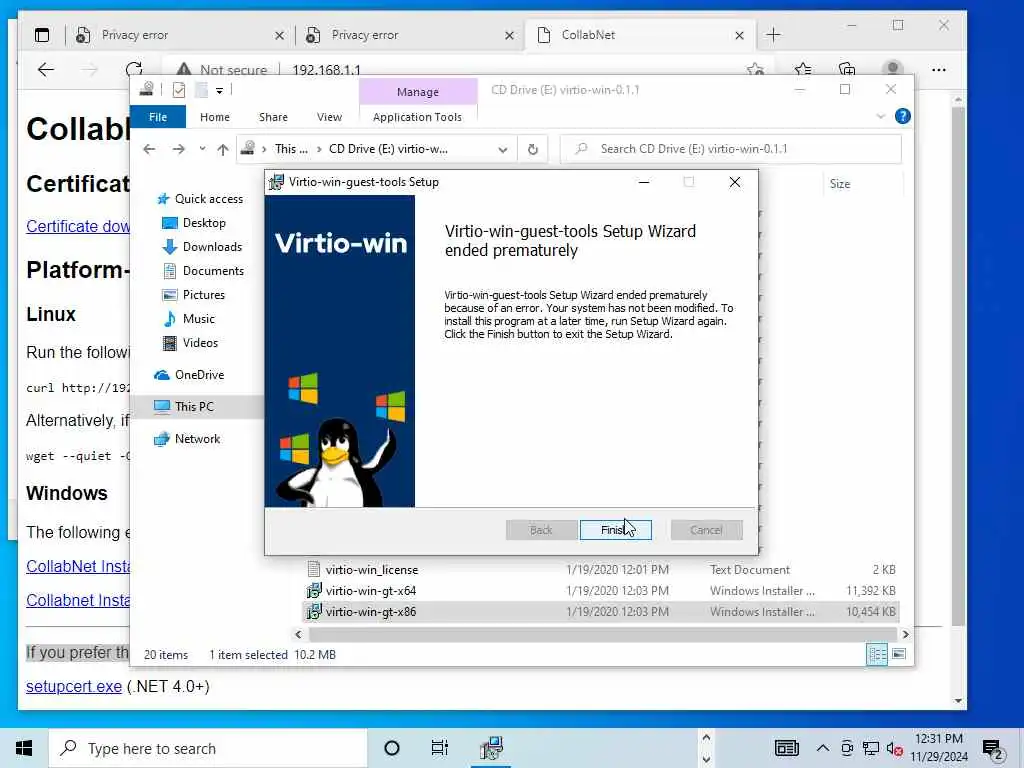Click Finish in the Virtio-win setup wizard

pos(615,530)
